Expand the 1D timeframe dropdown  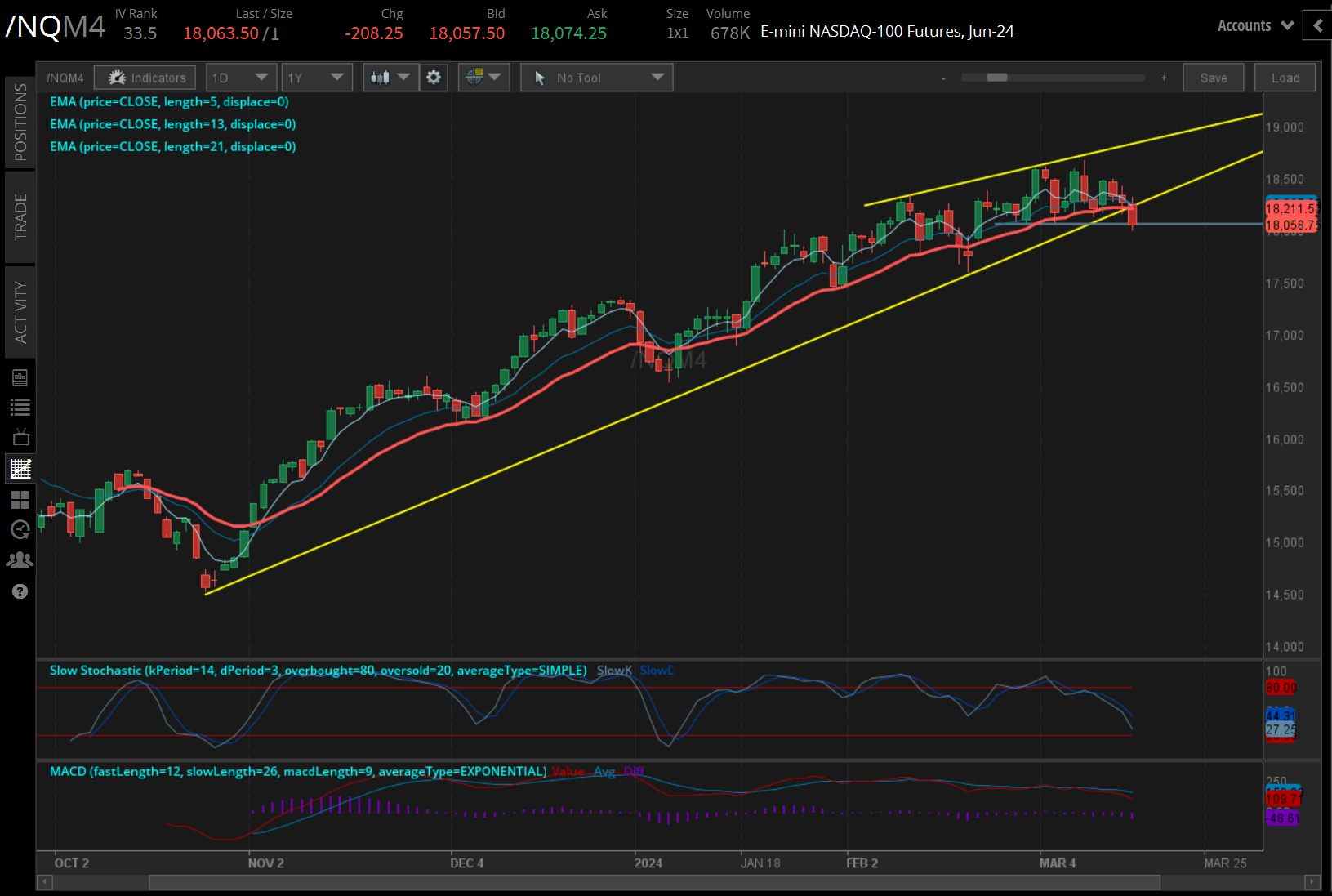point(241,77)
